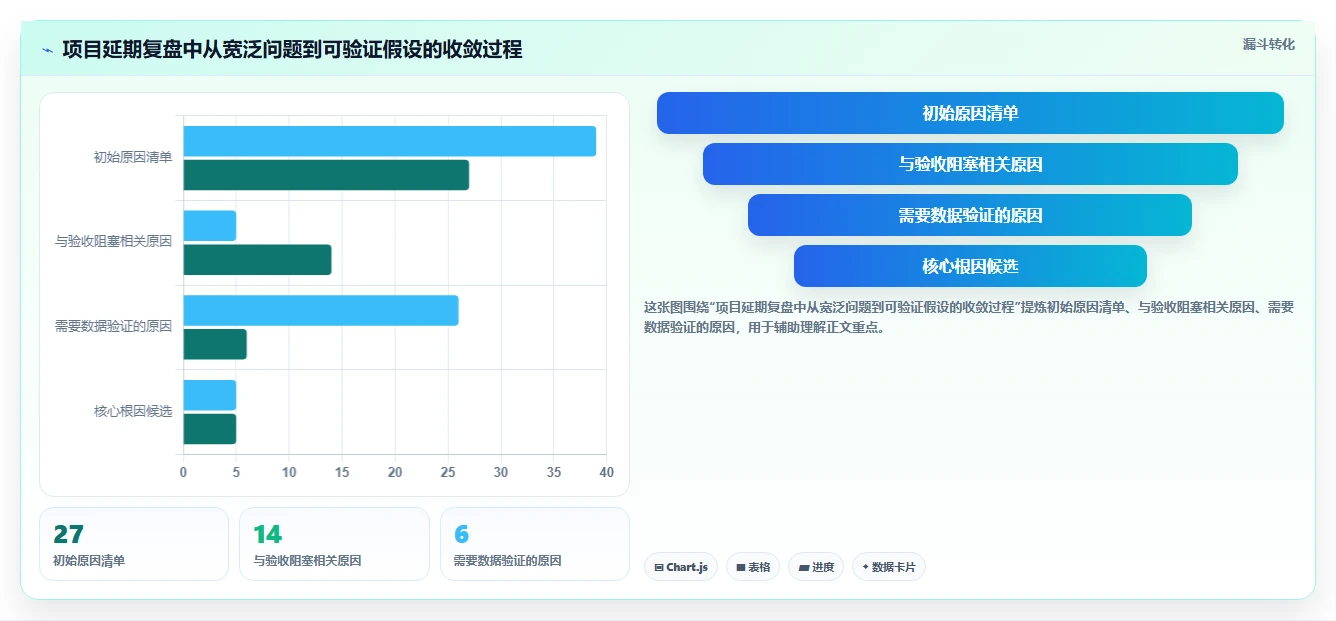This screenshot has height=621, width=1336.
Task: Click the 需要数据验证的原因 chart axis label
Action: coord(113,326)
